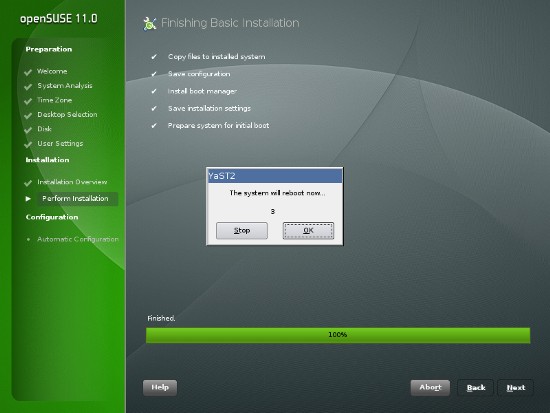The image size is (550, 413).
Task: Click the Installation Overview checkmark icon
Action: [28, 183]
